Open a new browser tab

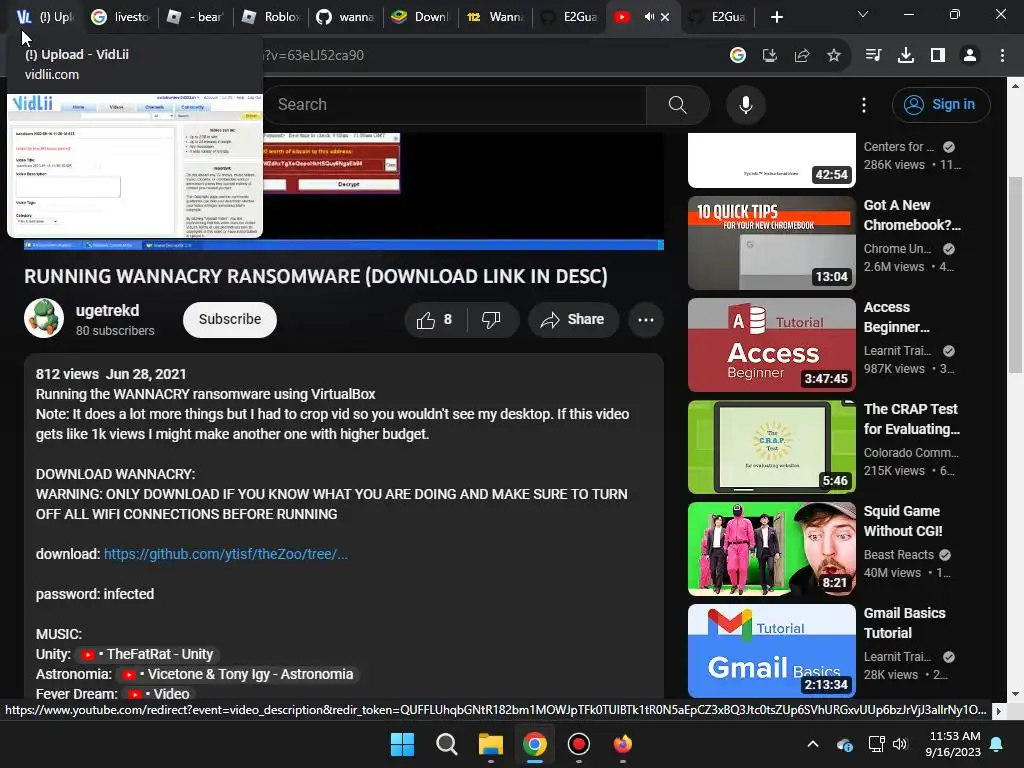click(x=776, y=17)
